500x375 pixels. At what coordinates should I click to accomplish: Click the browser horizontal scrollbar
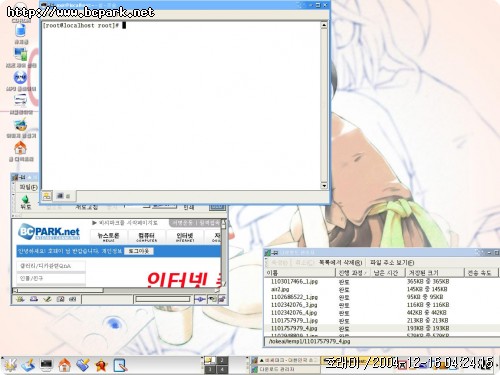click(x=115, y=290)
